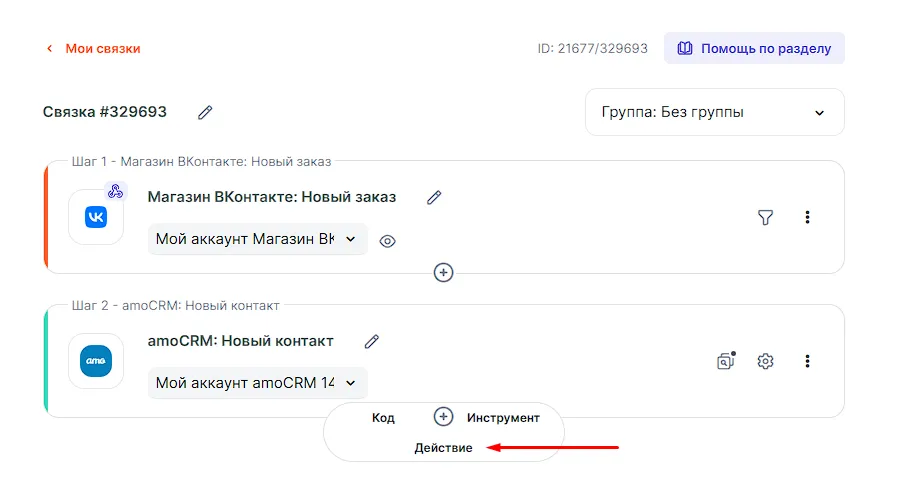Viewport: 904px width, 492px height.
Task: Choose Действие in the add step menu
Action: [x=443, y=448]
